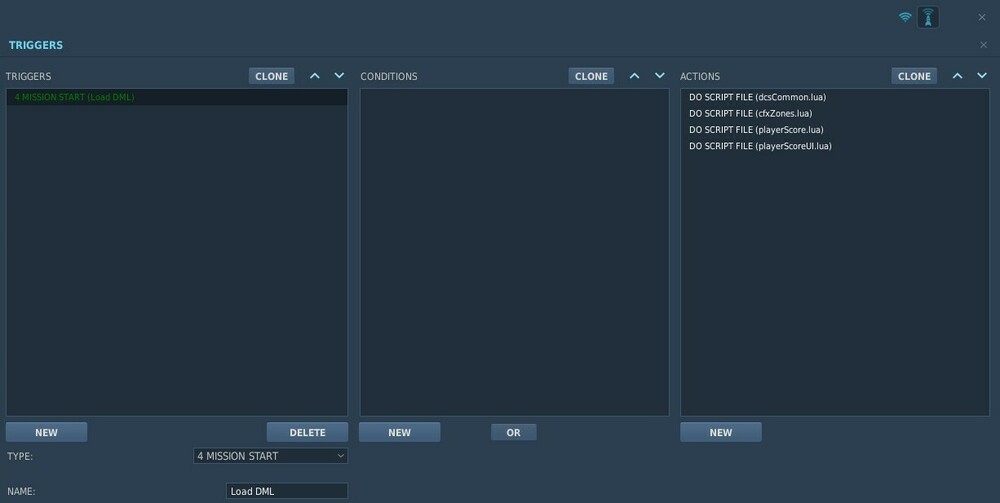Move action down with Actions down arrow
The image size is (1000, 503).
click(x=982, y=76)
